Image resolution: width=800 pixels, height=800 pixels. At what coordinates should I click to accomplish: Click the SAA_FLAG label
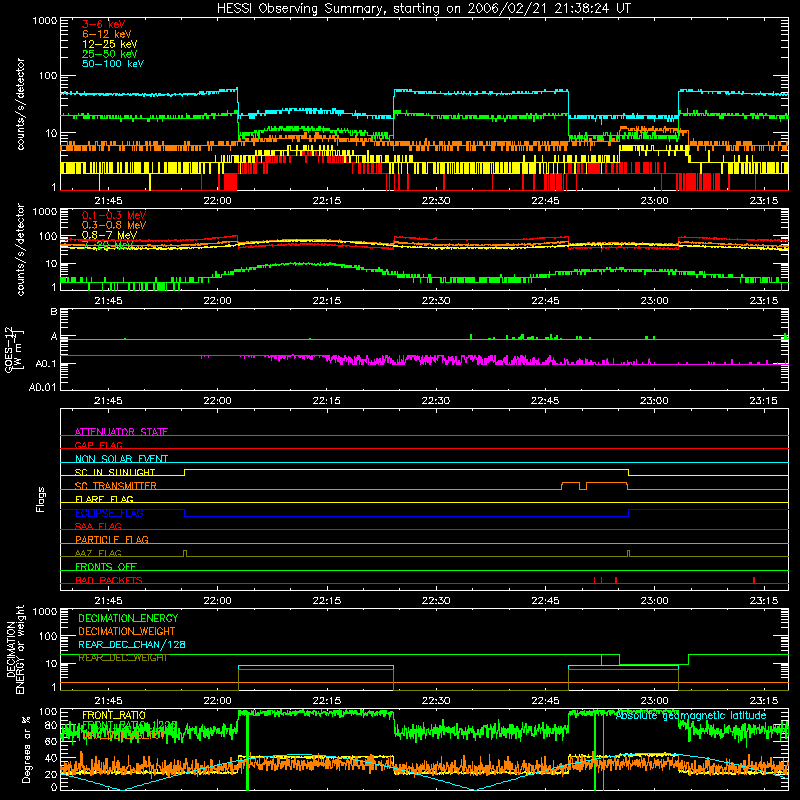click(x=98, y=526)
